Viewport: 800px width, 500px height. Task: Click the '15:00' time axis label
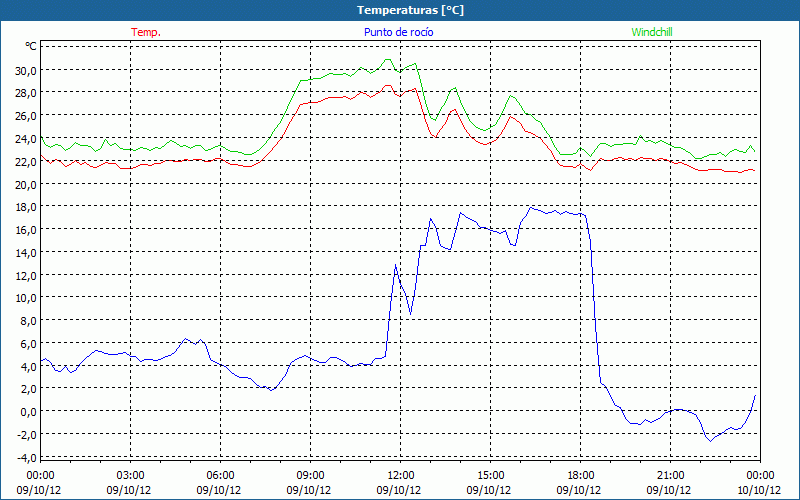(490, 475)
